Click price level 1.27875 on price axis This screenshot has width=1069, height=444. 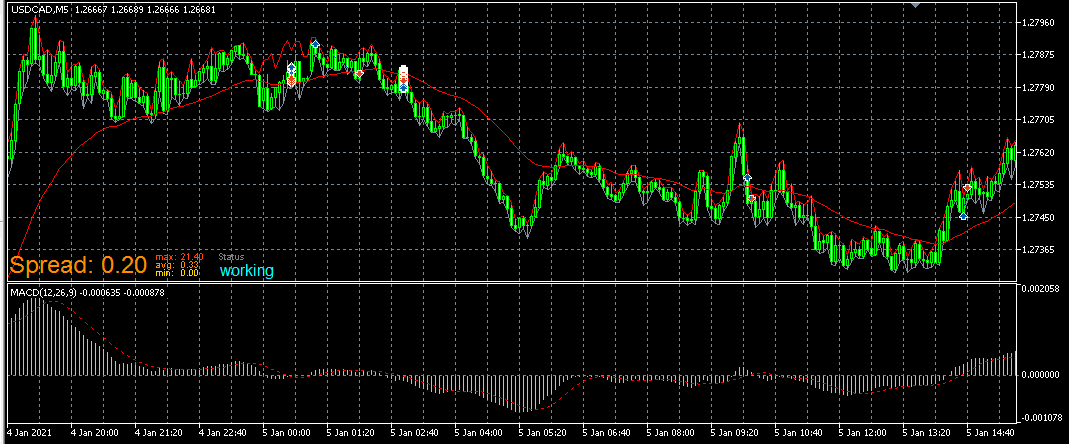click(x=1039, y=55)
